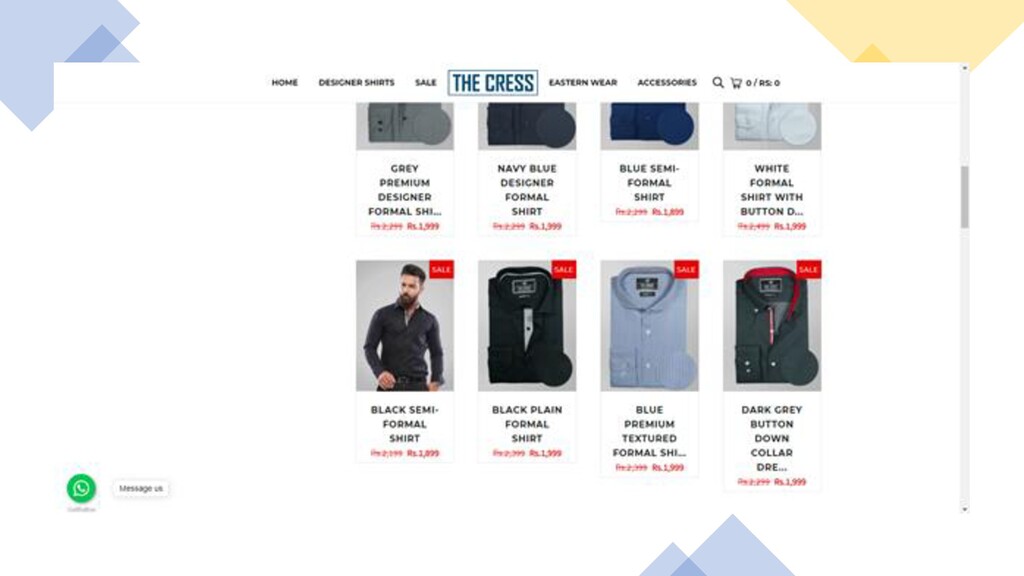The height and width of the screenshot is (576, 1024).
Task: Open the Home menu item
Action: coord(285,83)
